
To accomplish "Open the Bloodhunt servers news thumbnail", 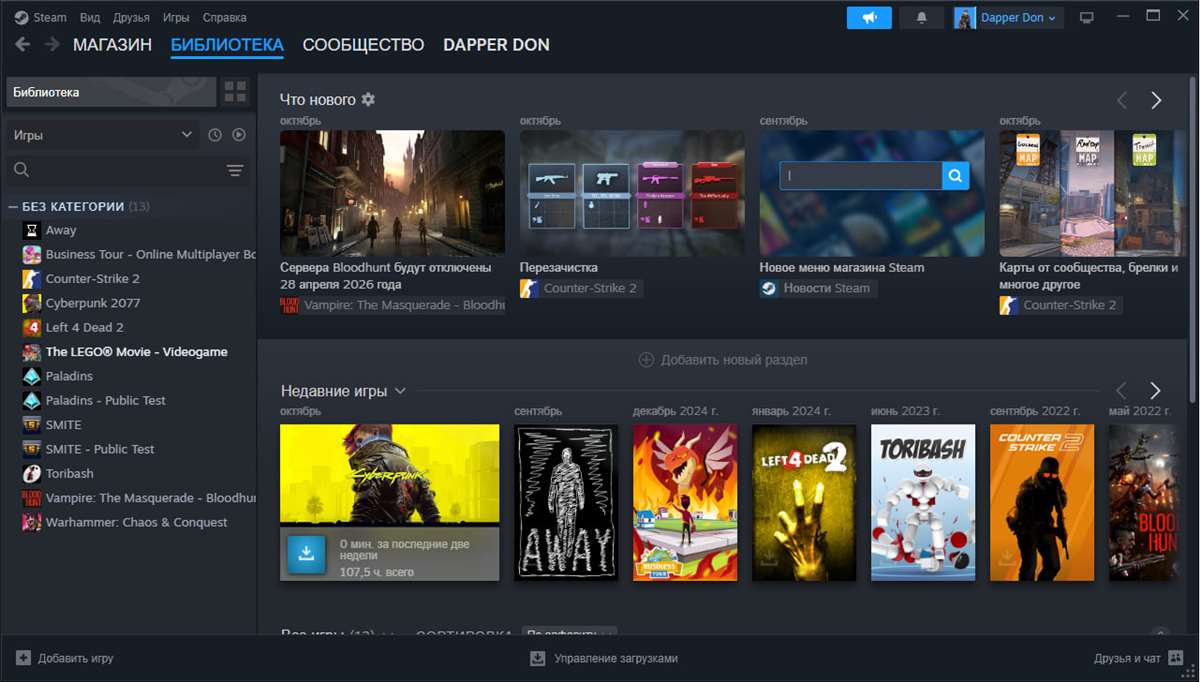I will click(392, 193).
